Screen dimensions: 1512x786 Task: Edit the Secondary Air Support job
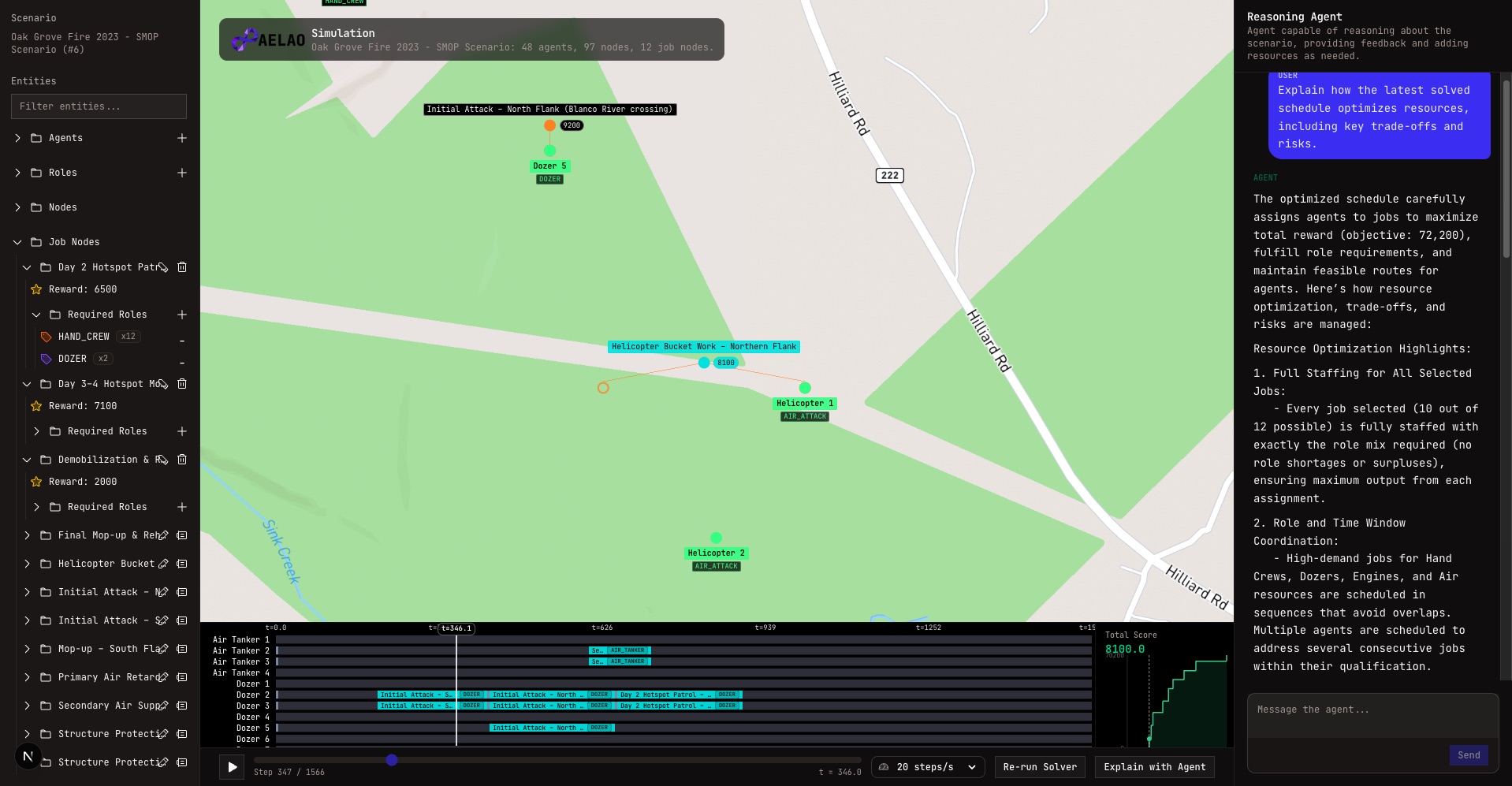click(163, 706)
